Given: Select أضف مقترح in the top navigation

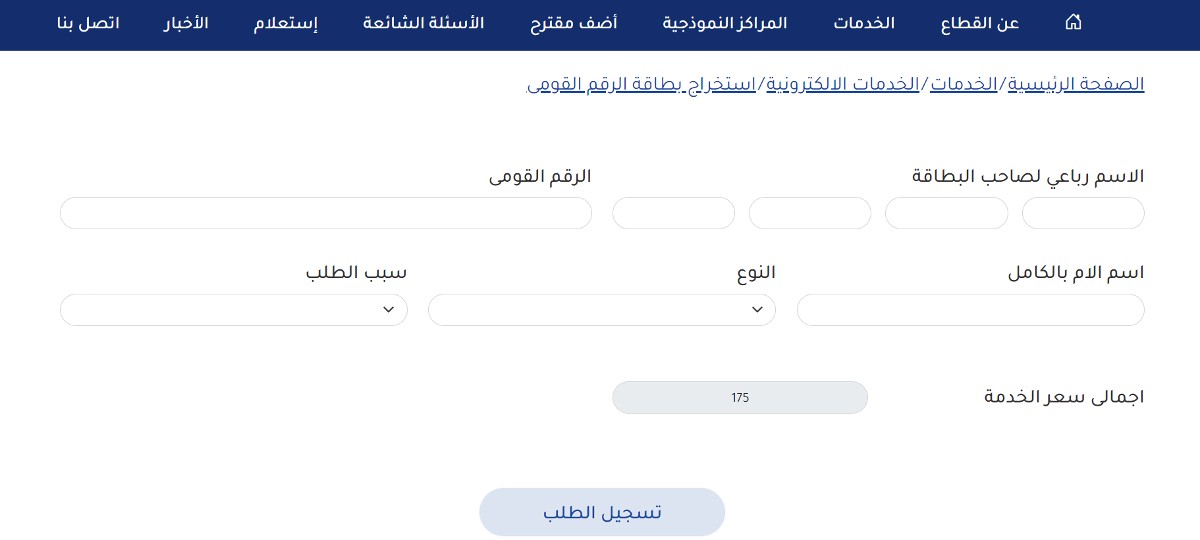Looking at the screenshot, I should click(573, 23).
